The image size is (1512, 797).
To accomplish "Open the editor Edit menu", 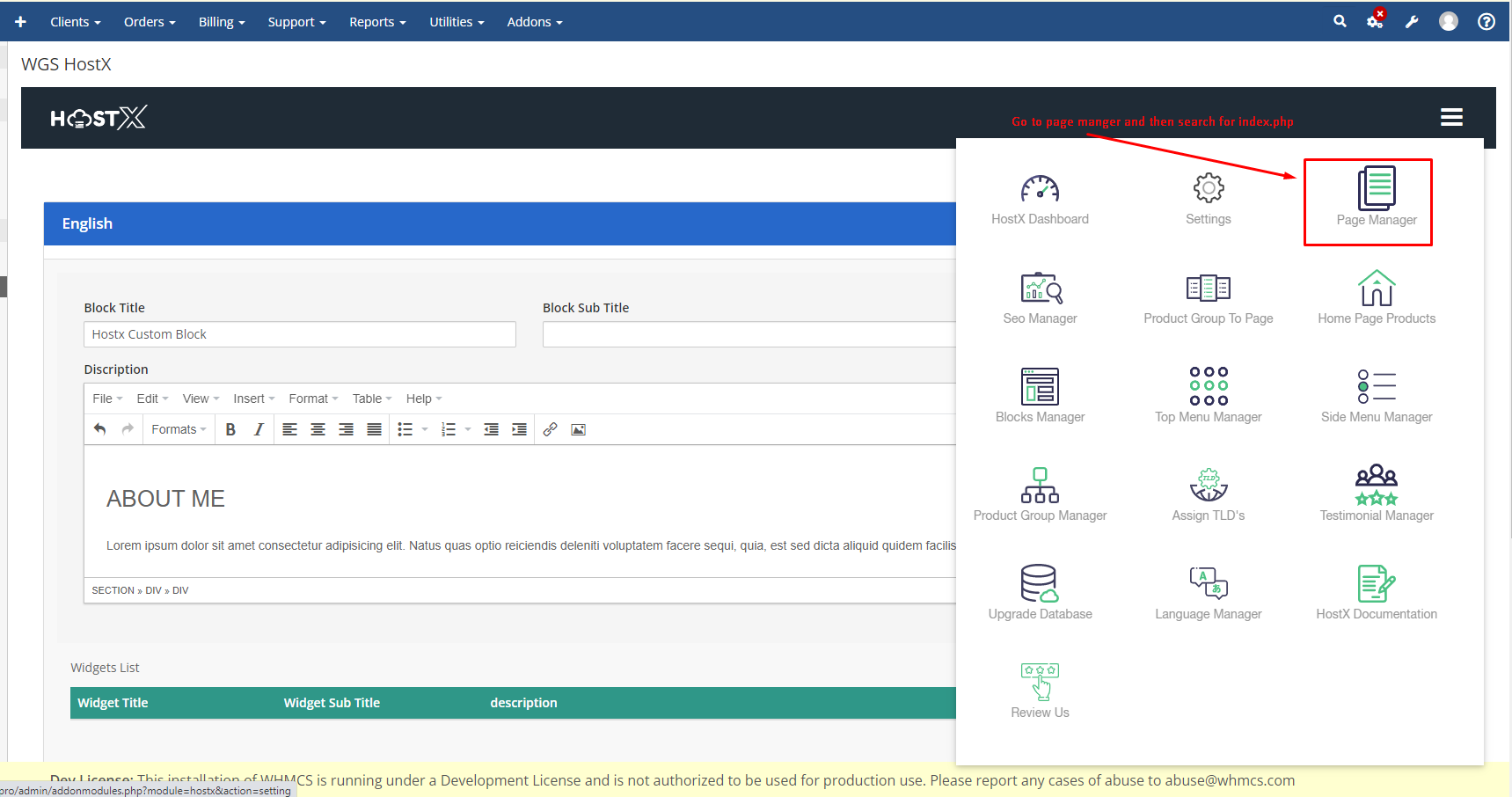I will pyautogui.click(x=152, y=398).
